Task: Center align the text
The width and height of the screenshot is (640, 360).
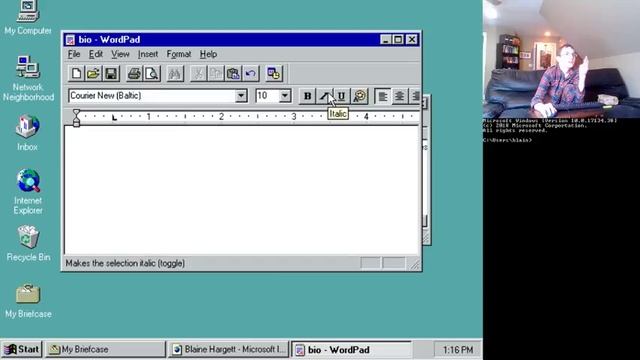Action: tap(400, 96)
